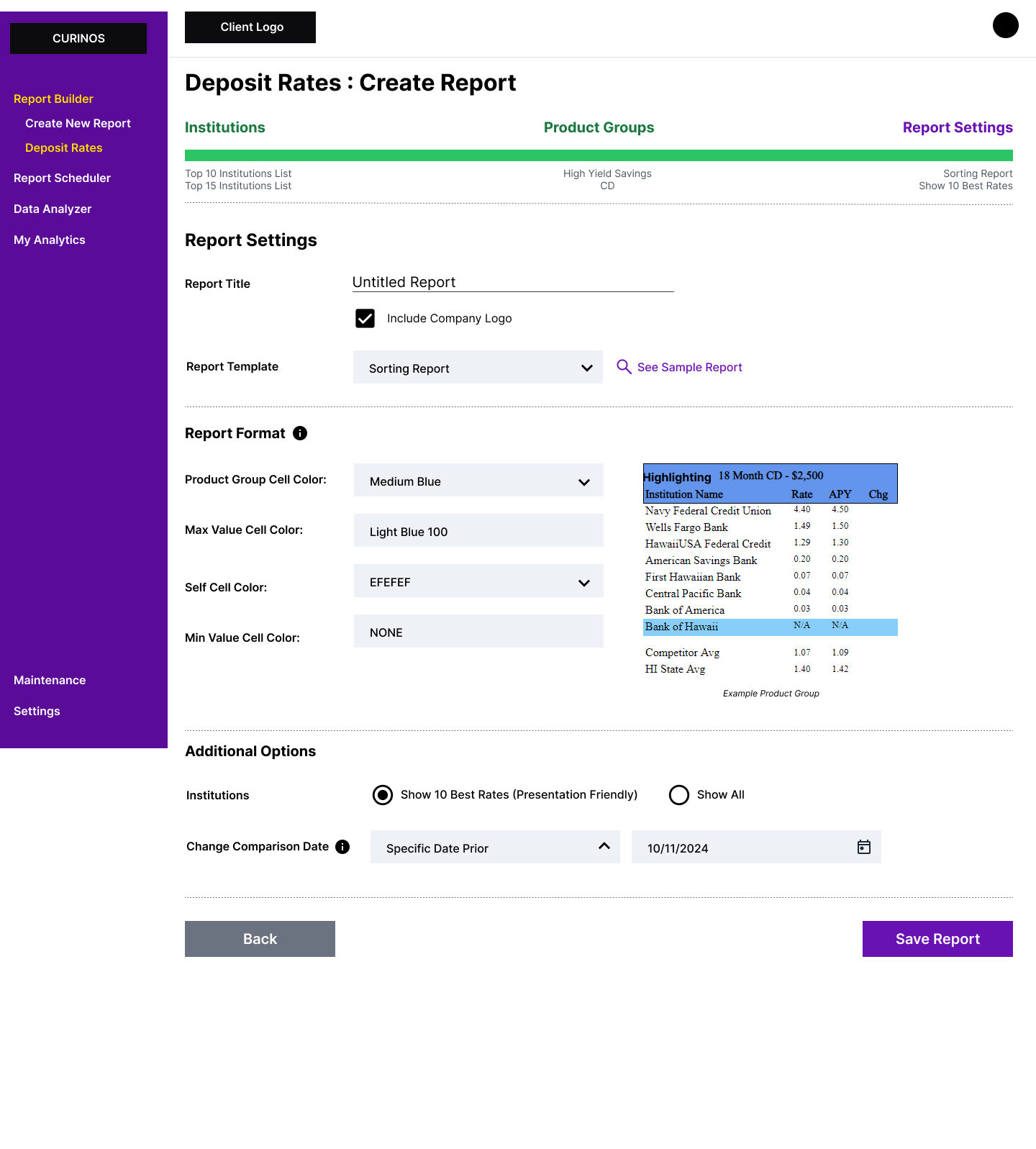Open My Analytics in sidebar

click(49, 240)
